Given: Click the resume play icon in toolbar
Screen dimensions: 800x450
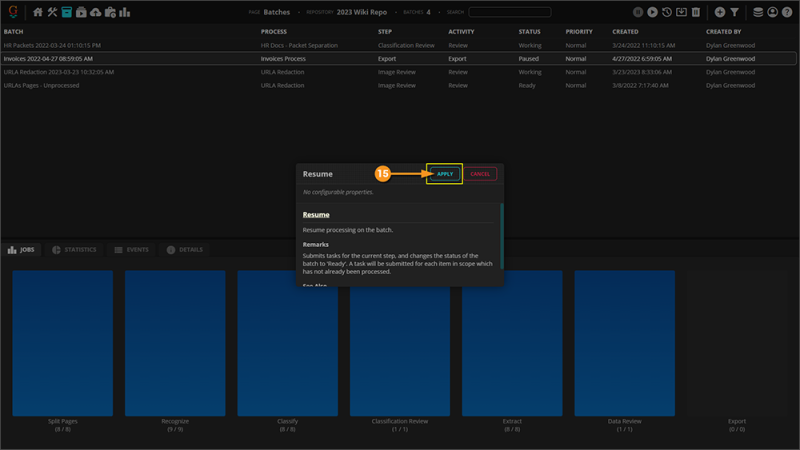Looking at the screenshot, I should click(x=652, y=12).
